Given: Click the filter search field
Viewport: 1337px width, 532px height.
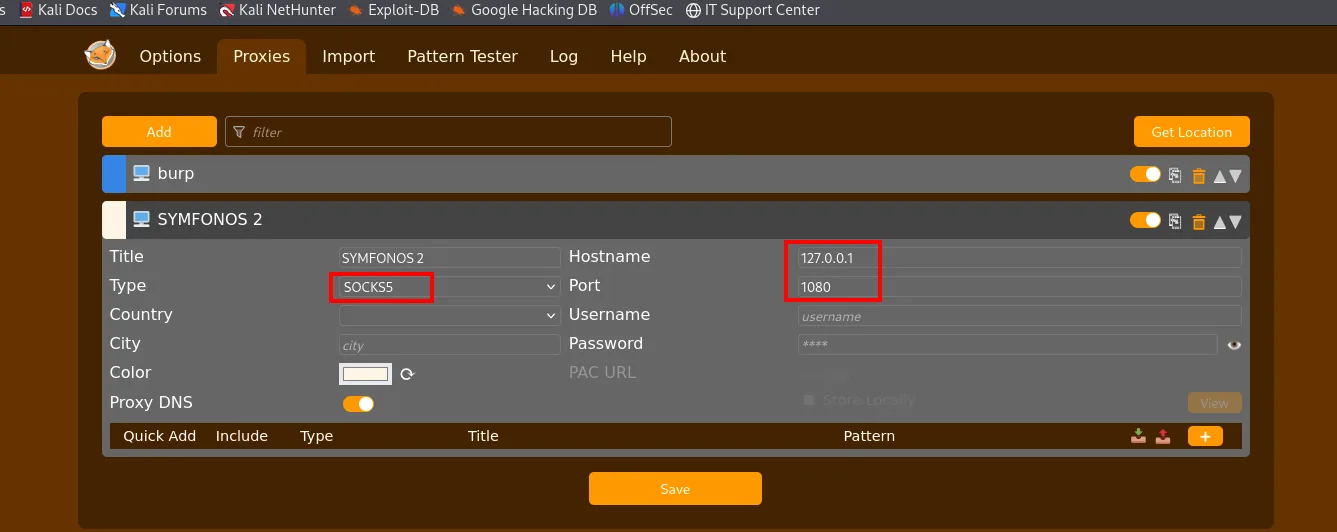Looking at the screenshot, I should coord(448,132).
